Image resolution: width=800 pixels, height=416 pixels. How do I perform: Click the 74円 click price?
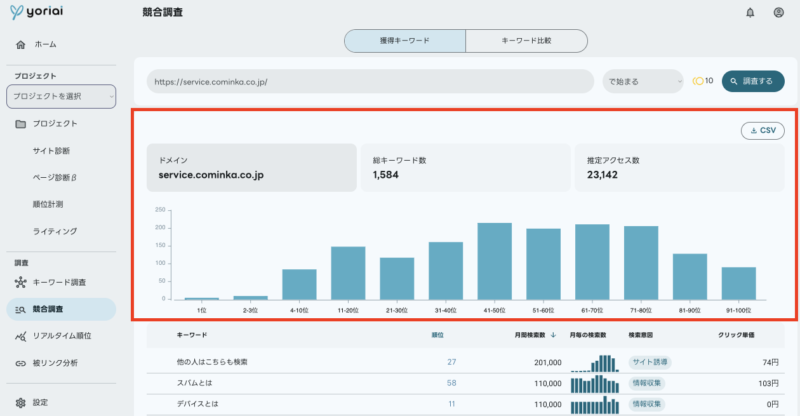pyautogui.click(x=770, y=362)
